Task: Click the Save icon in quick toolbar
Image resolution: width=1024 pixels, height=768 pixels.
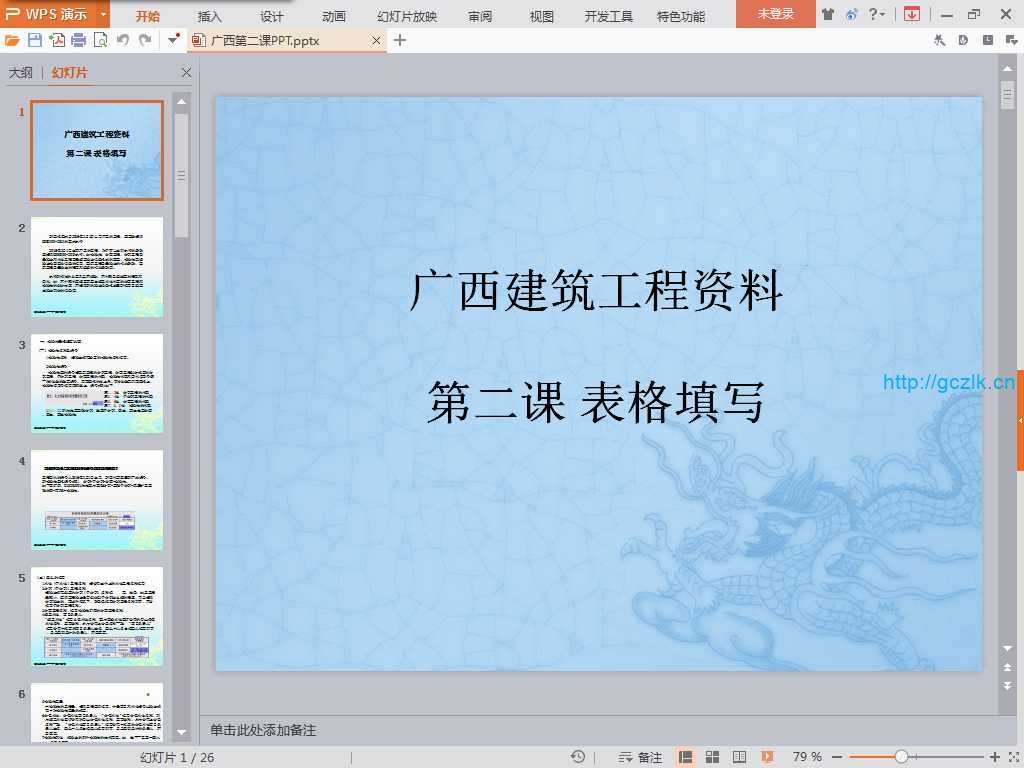Action: pyautogui.click(x=35, y=40)
